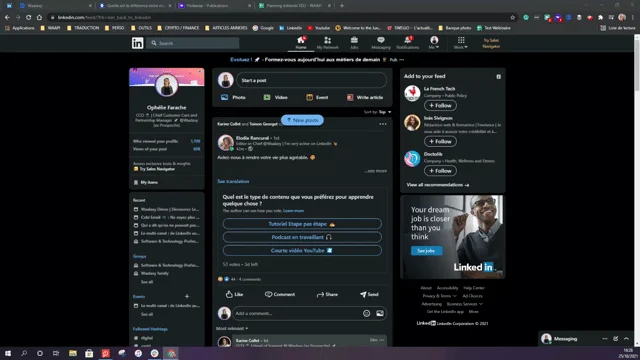Follow La French Tech

point(440,105)
